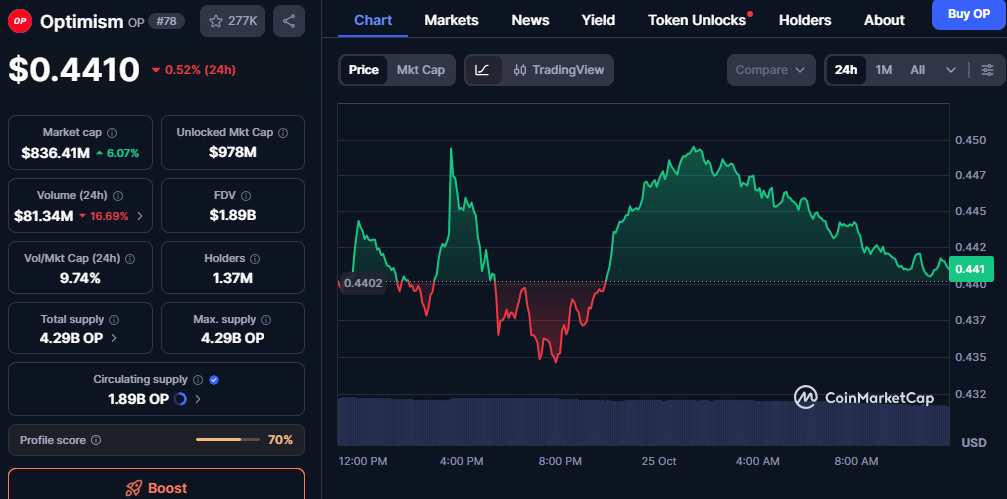
Task: Click the Buy OP button
Action: point(968,14)
